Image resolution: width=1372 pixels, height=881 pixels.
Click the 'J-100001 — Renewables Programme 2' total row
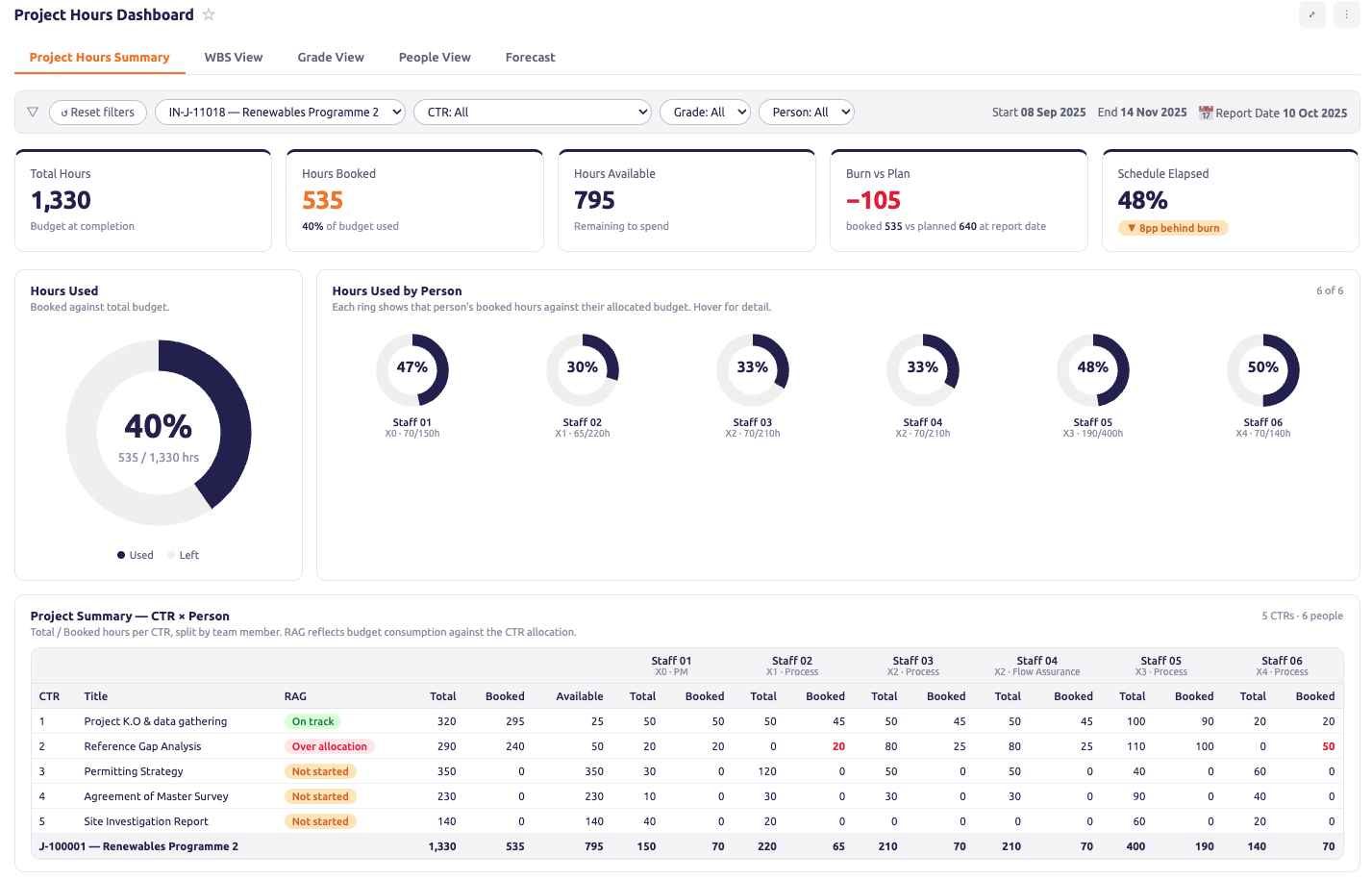tap(687, 846)
